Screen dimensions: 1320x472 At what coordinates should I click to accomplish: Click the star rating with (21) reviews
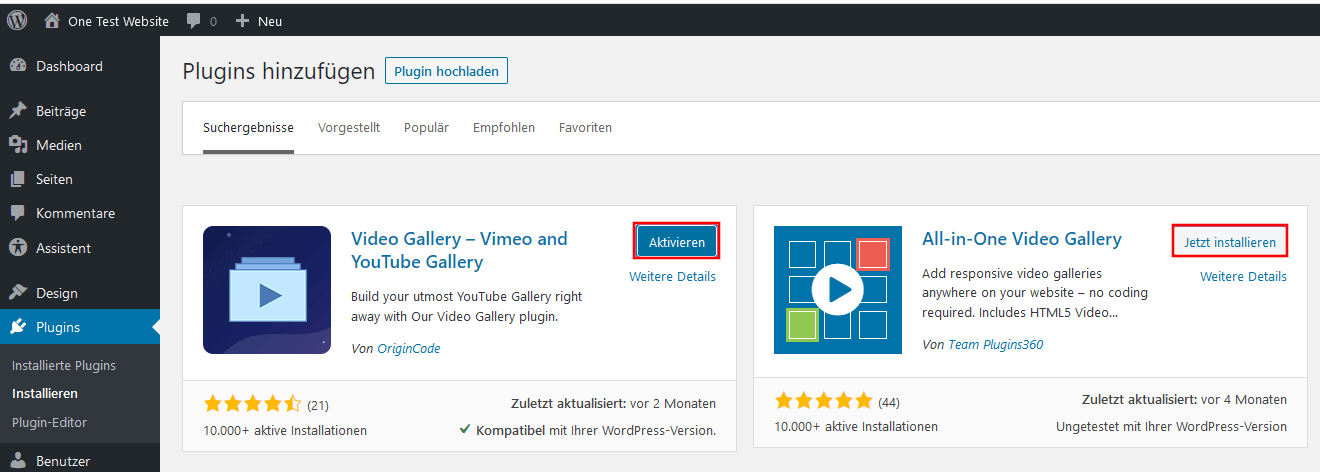tap(252, 404)
